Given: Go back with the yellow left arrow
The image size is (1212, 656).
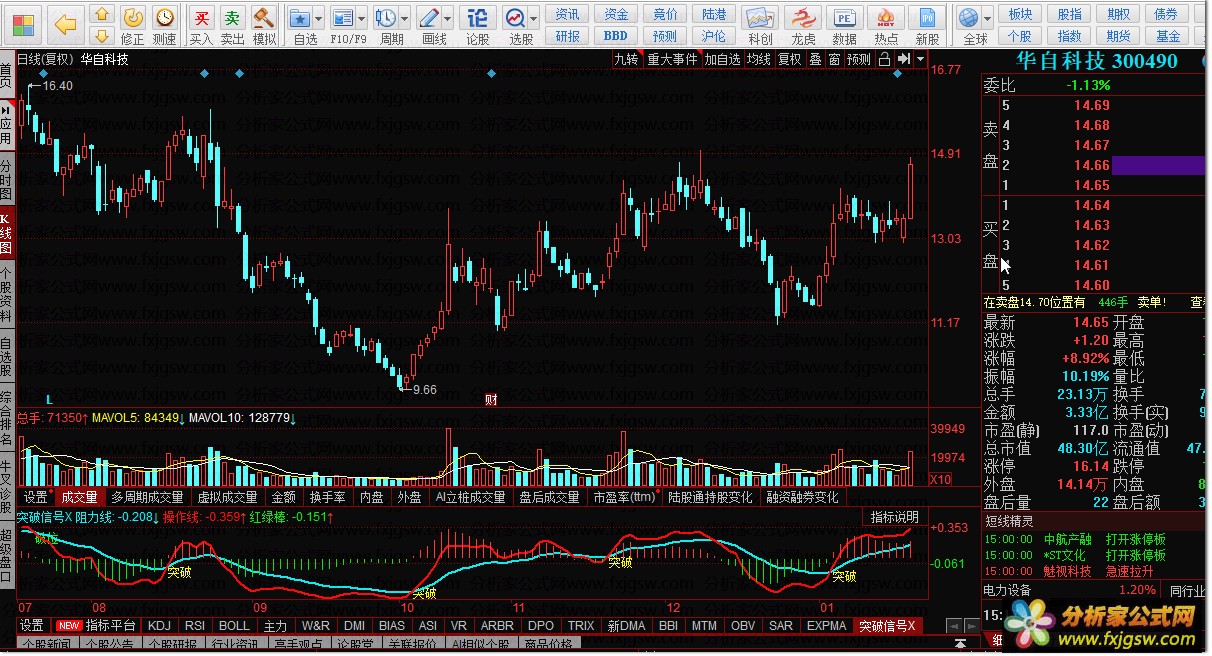Looking at the screenshot, I should 66,23.
